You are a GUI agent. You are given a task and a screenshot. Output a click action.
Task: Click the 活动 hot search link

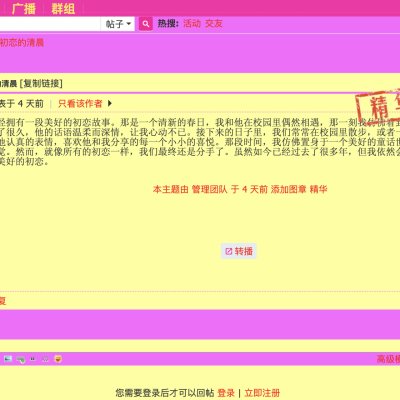coord(192,23)
